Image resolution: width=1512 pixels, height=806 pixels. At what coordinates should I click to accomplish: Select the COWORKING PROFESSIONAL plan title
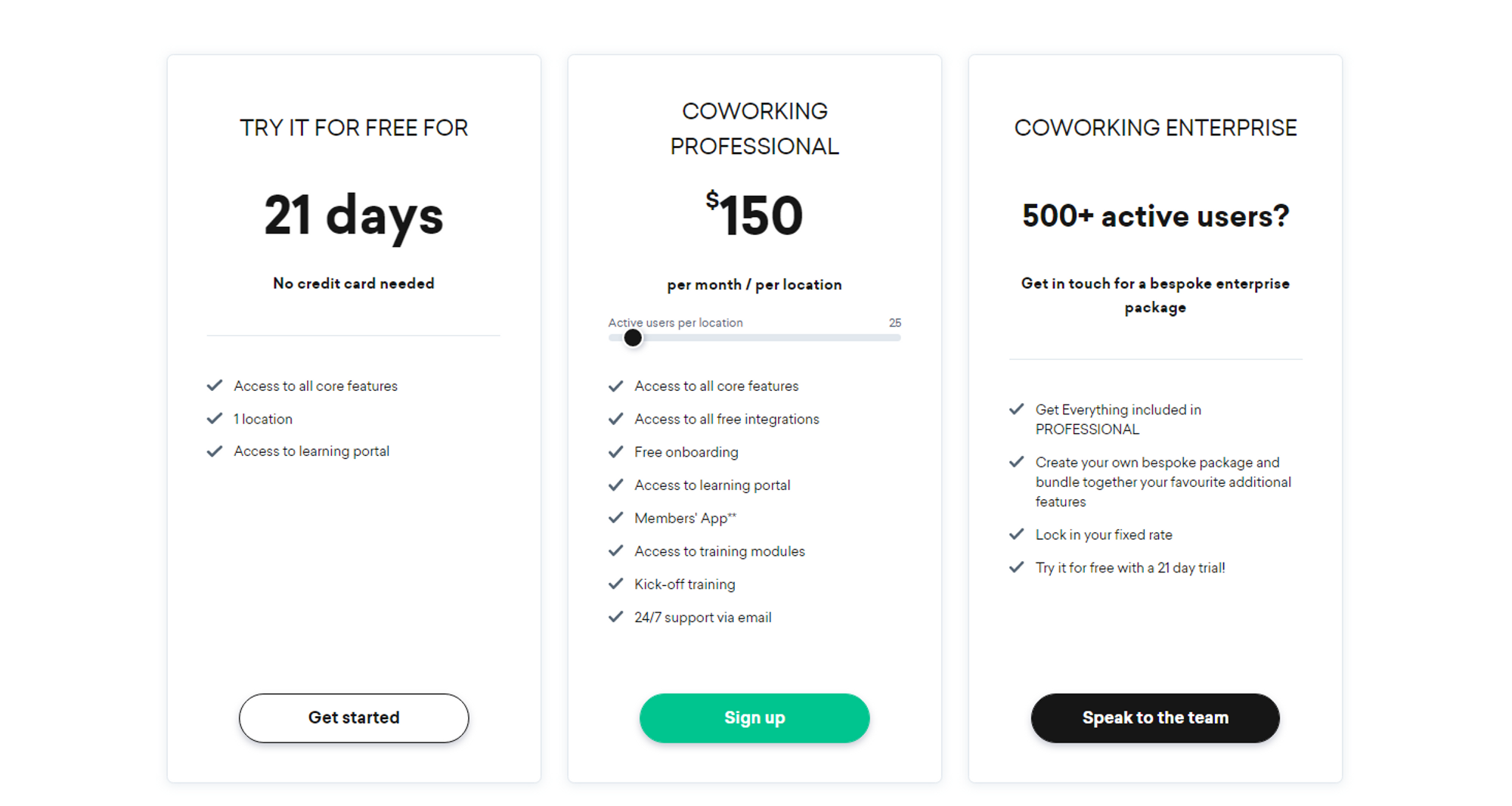pyautogui.click(x=754, y=129)
